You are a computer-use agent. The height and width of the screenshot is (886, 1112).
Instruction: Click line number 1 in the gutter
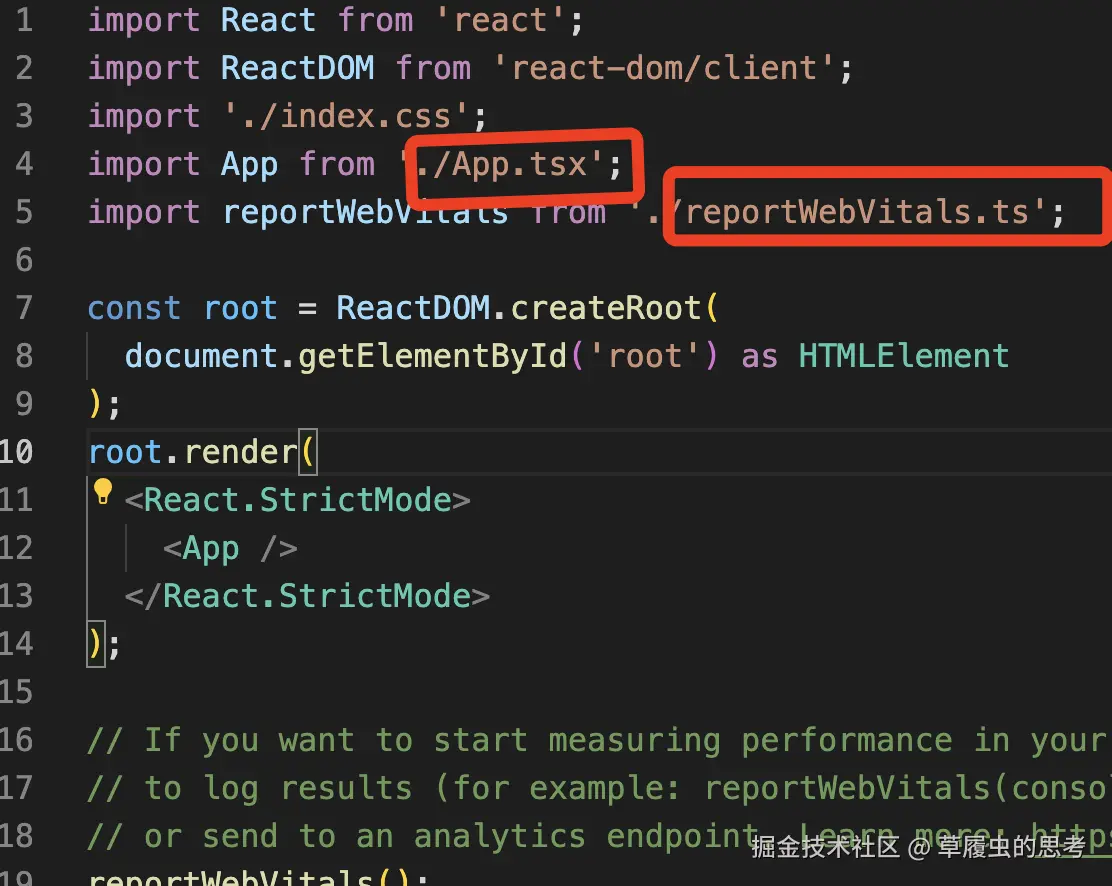pos(23,20)
